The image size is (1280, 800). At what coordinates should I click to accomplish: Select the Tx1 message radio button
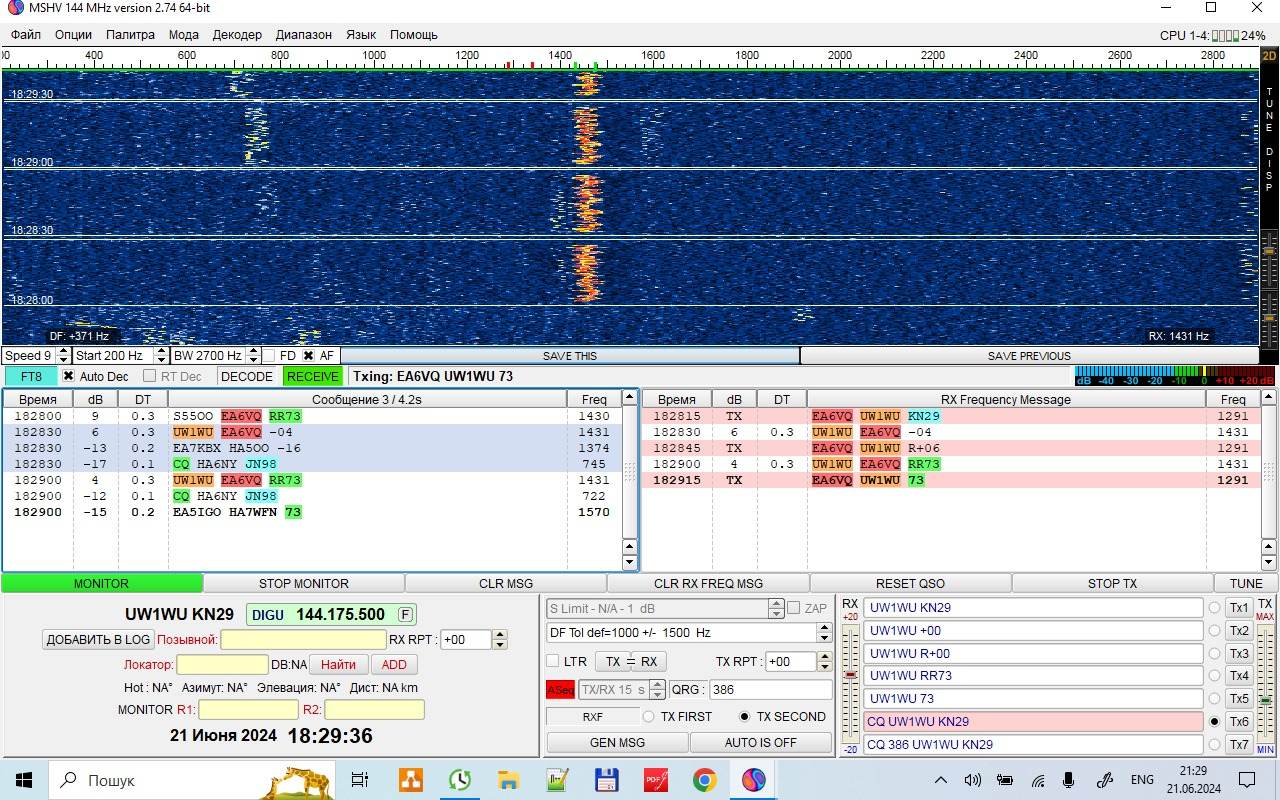coord(1215,608)
